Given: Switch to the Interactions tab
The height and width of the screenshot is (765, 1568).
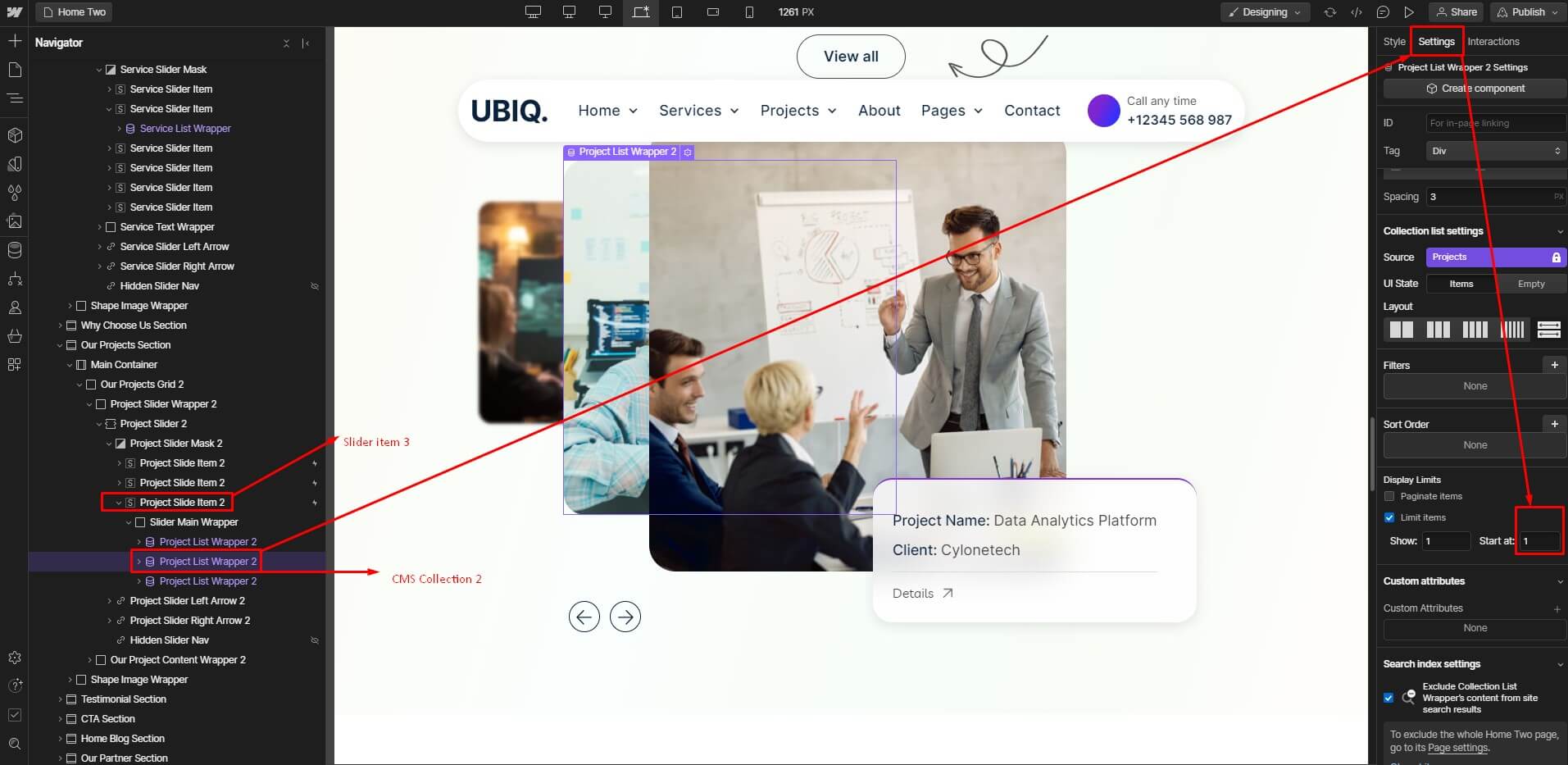Looking at the screenshot, I should tap(1493, 42).
